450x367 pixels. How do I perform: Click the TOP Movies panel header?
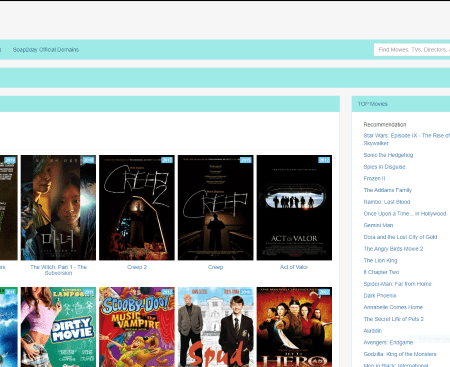pos(401,104)
